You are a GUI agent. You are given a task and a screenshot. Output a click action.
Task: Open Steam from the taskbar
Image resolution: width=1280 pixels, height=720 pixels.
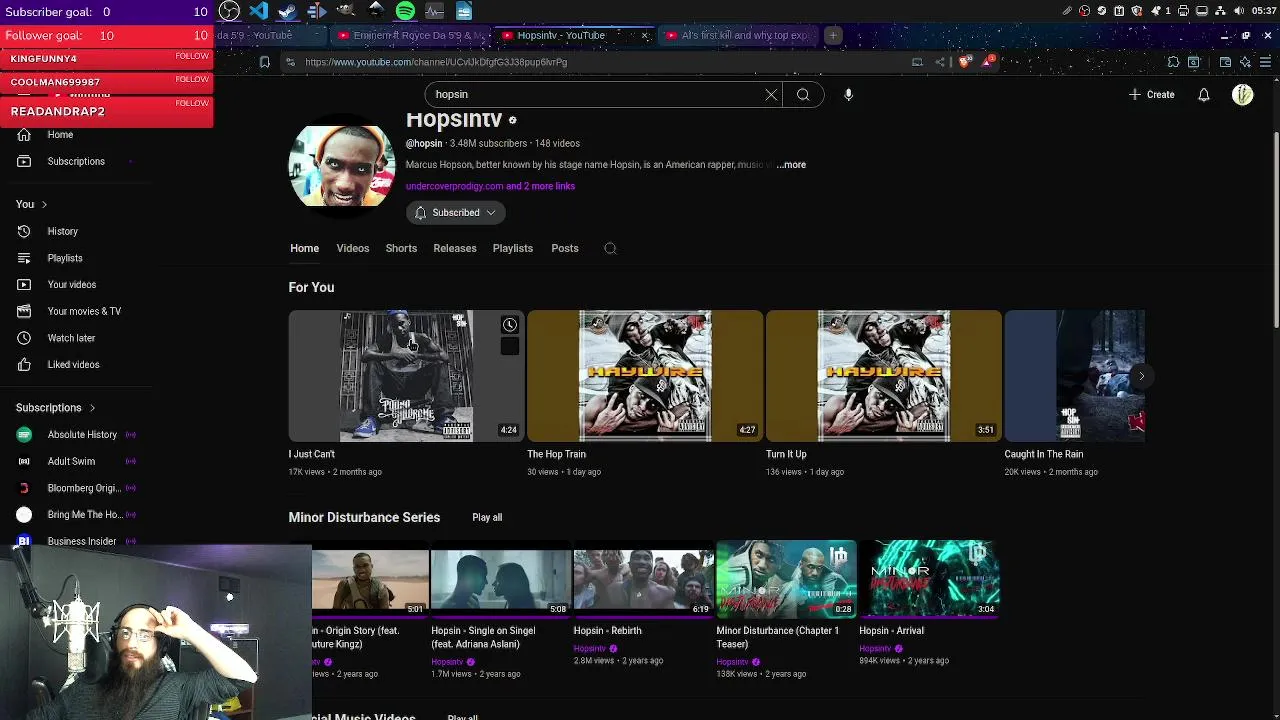(288, 11)
